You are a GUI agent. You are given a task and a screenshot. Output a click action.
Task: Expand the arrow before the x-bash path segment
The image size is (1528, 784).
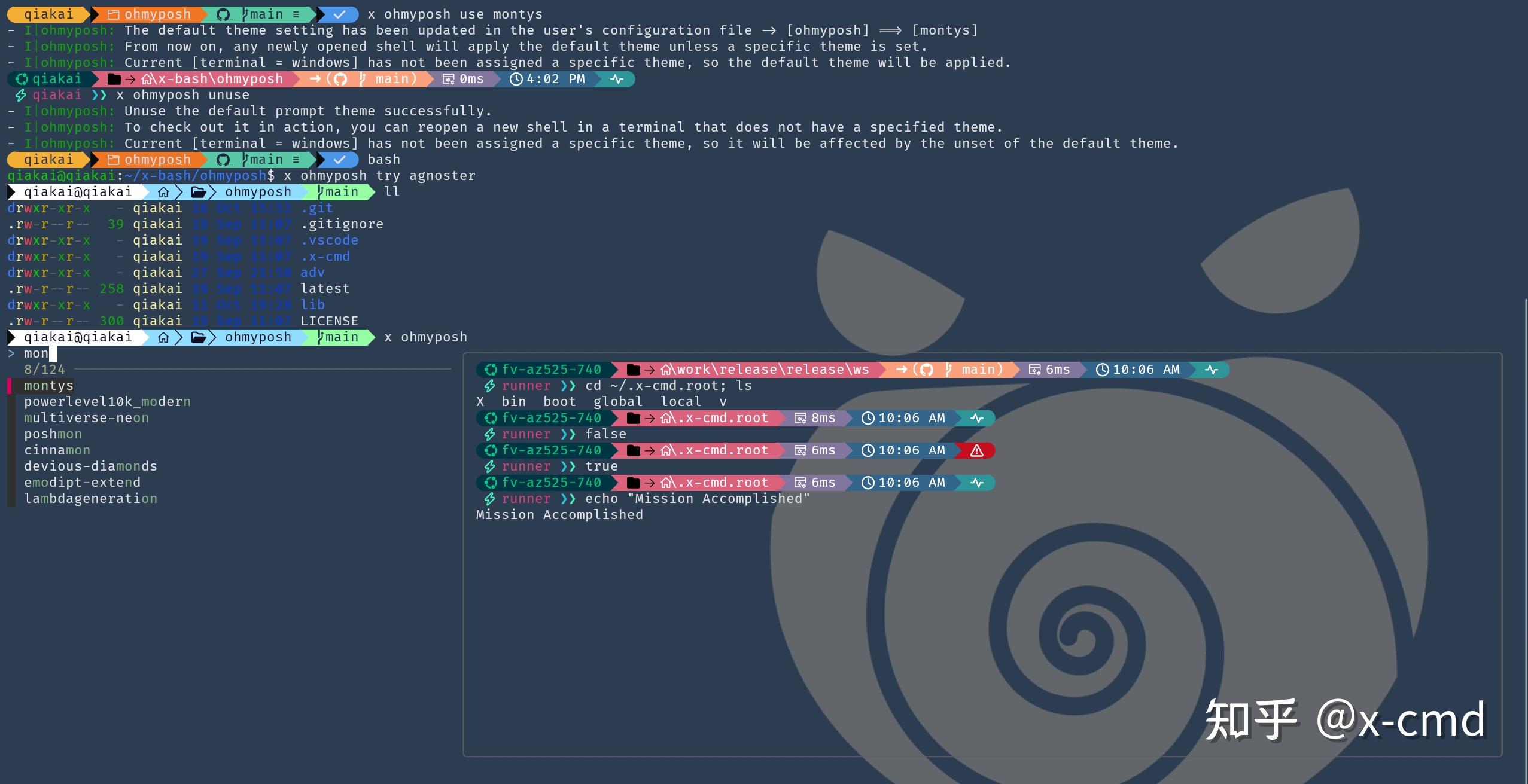(130, 78)
